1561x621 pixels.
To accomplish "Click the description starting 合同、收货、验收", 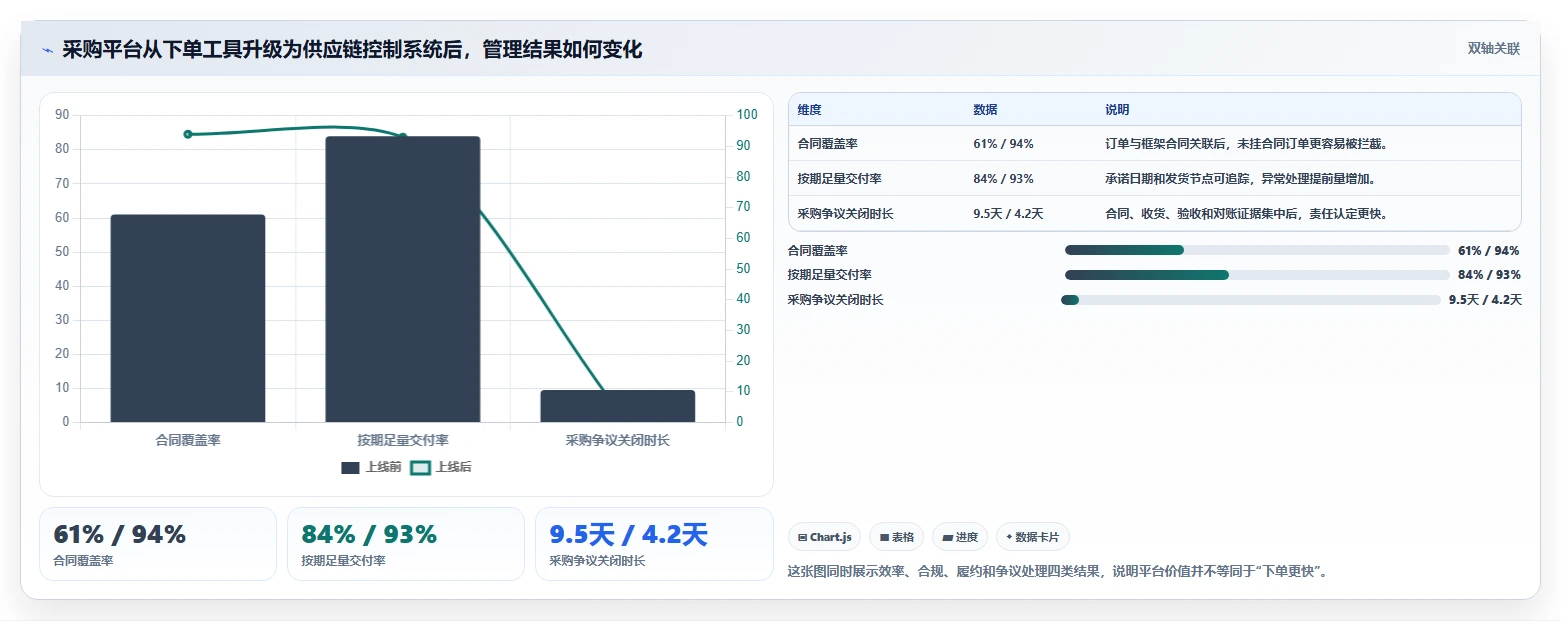I will 1246,214.
